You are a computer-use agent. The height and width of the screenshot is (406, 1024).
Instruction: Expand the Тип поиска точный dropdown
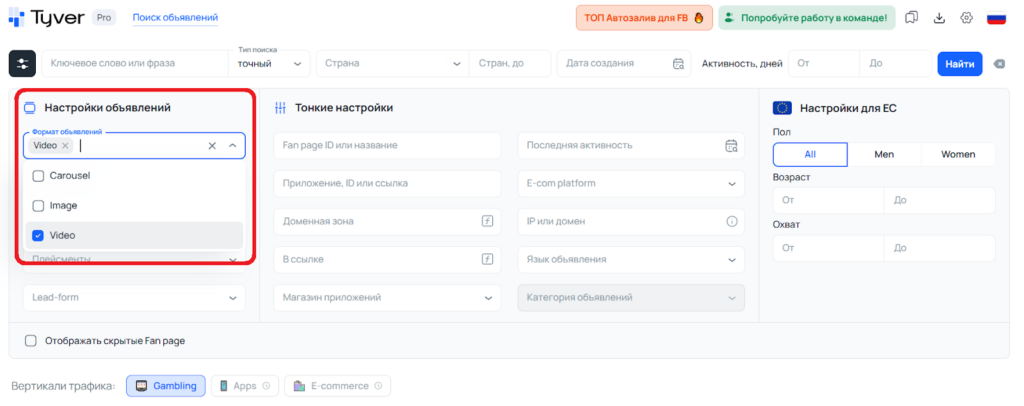(270, 64)
